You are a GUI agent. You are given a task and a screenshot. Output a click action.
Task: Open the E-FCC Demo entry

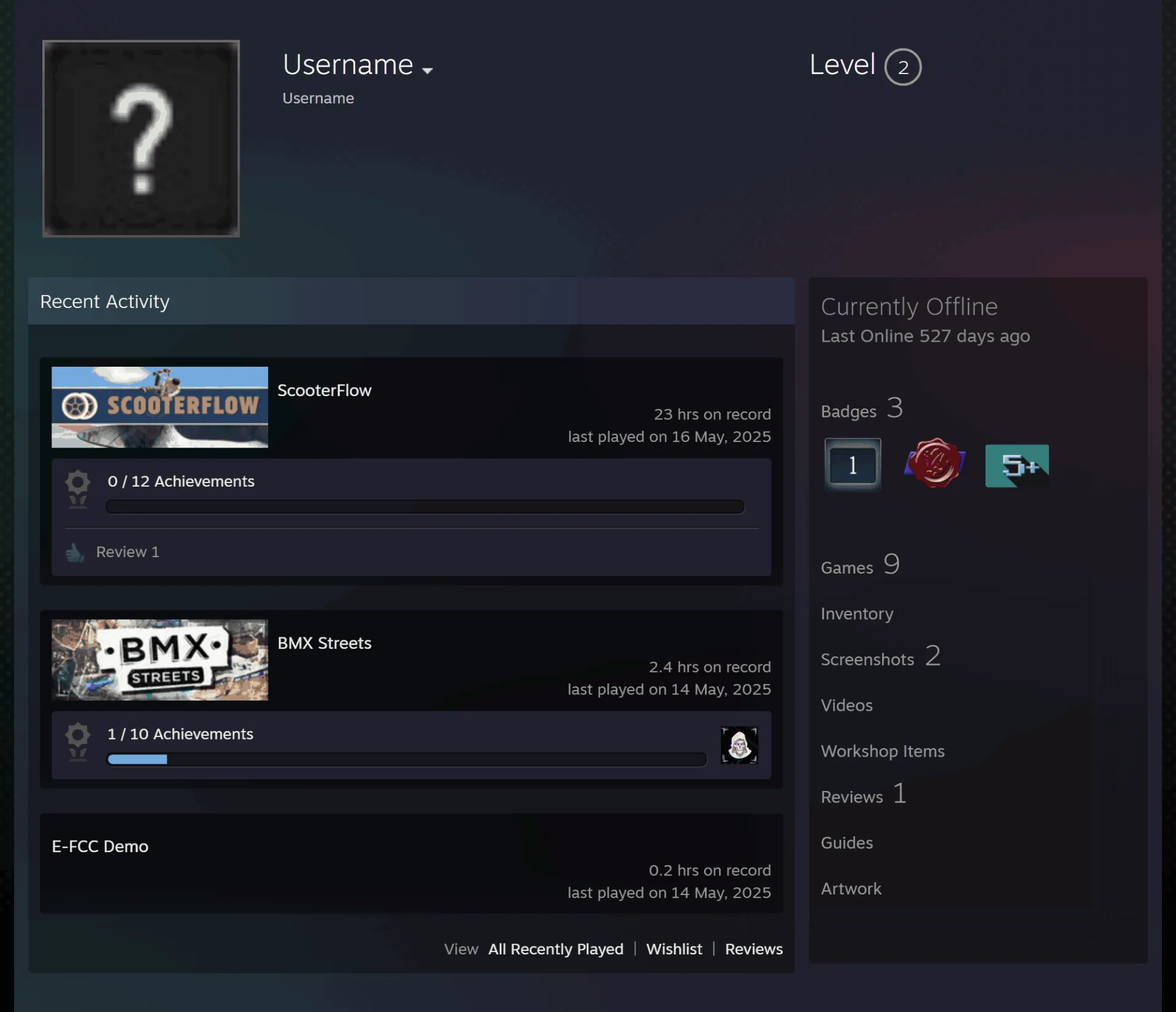[100, 847]
